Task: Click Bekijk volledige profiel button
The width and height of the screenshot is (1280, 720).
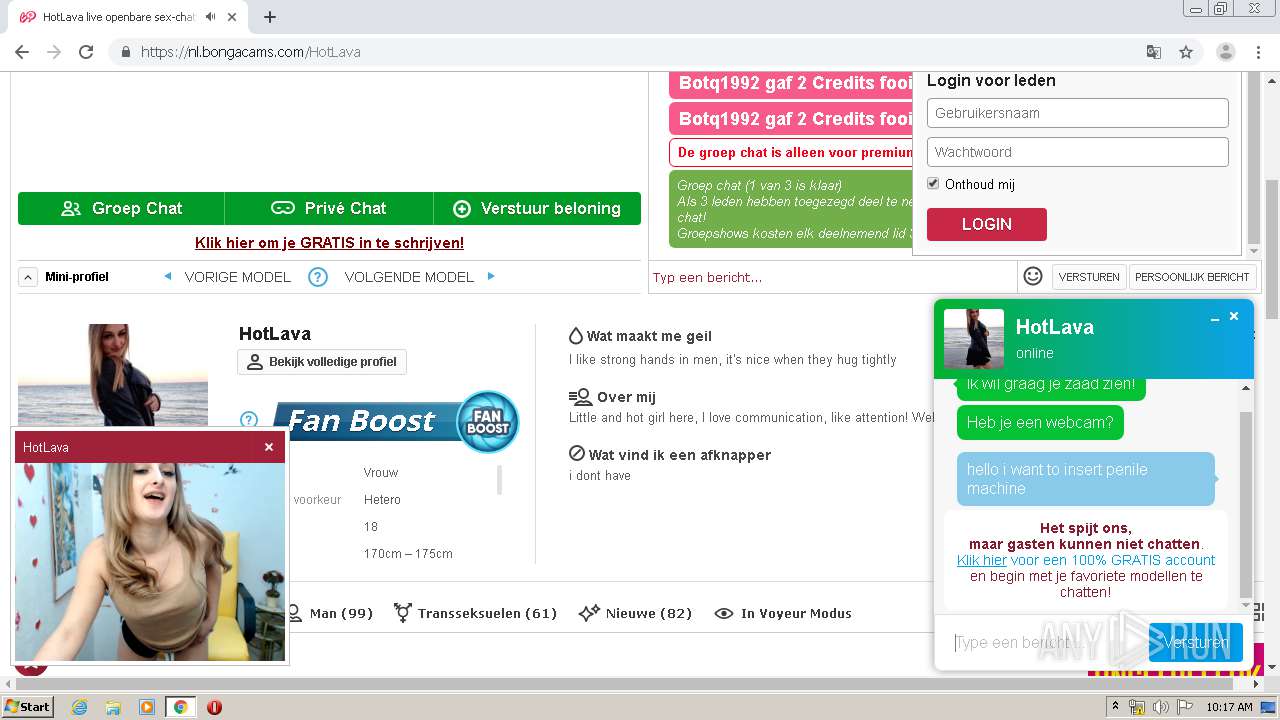Action: point(322,362)
